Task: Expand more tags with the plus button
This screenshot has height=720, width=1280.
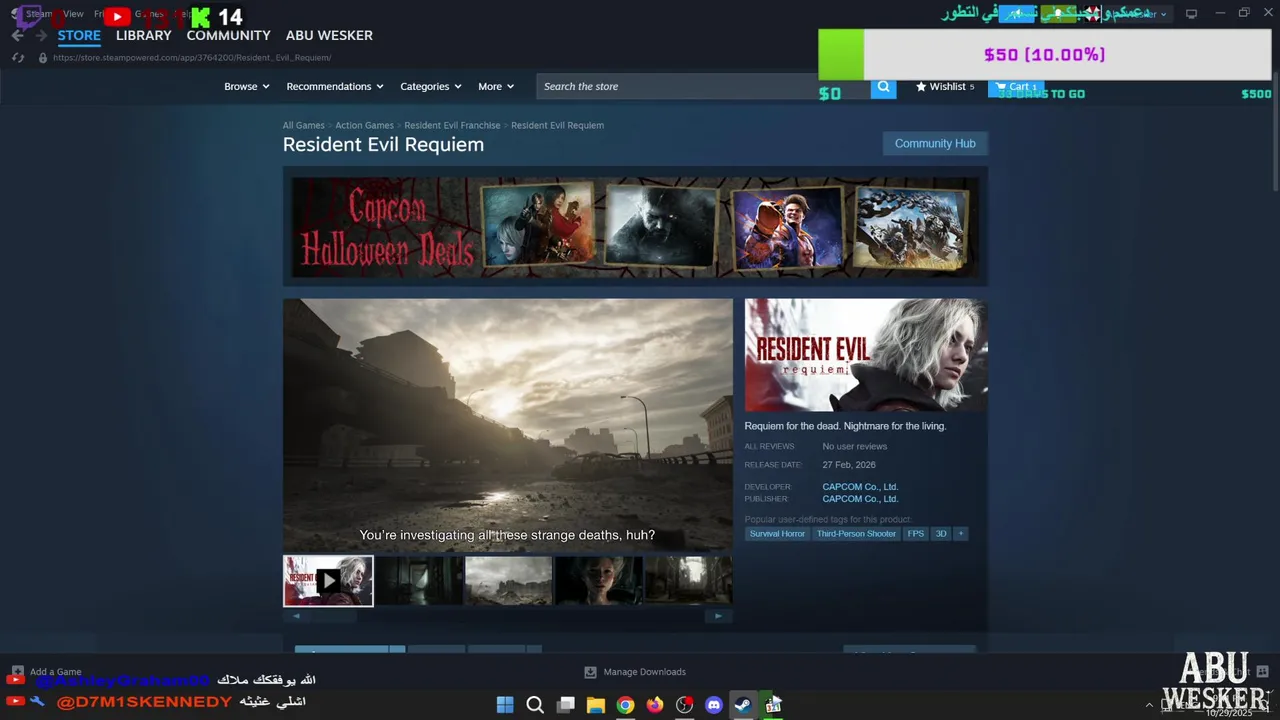Action: click(x=961, y=534)
